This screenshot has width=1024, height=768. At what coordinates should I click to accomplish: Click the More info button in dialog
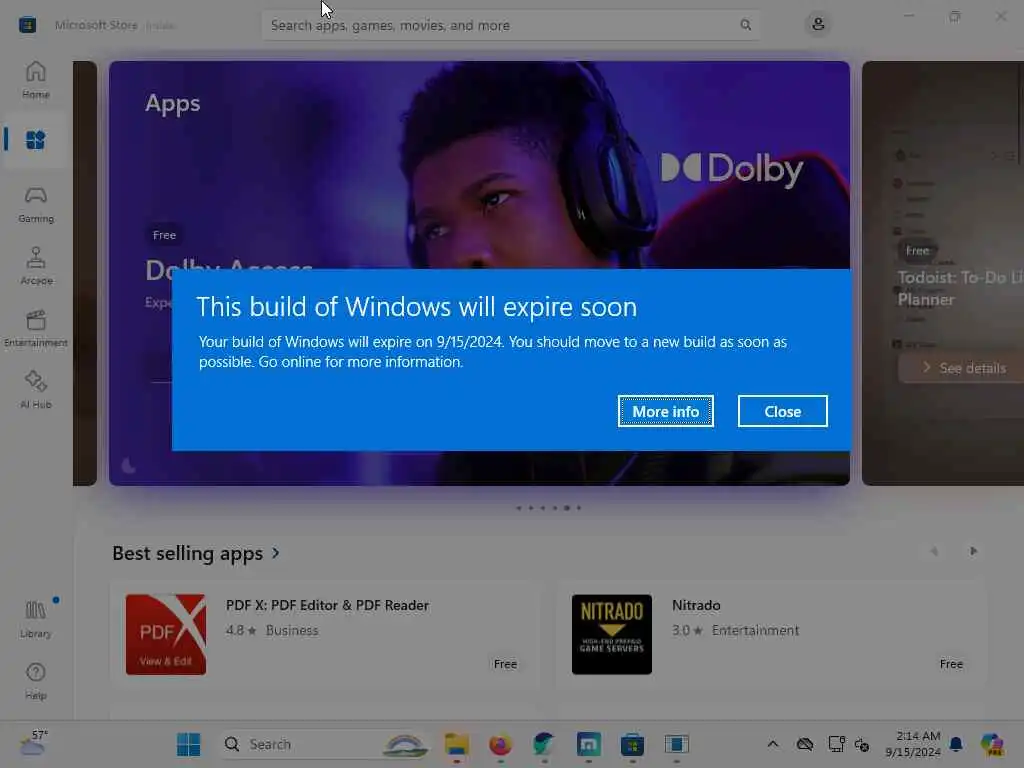(x=665, y=411)
